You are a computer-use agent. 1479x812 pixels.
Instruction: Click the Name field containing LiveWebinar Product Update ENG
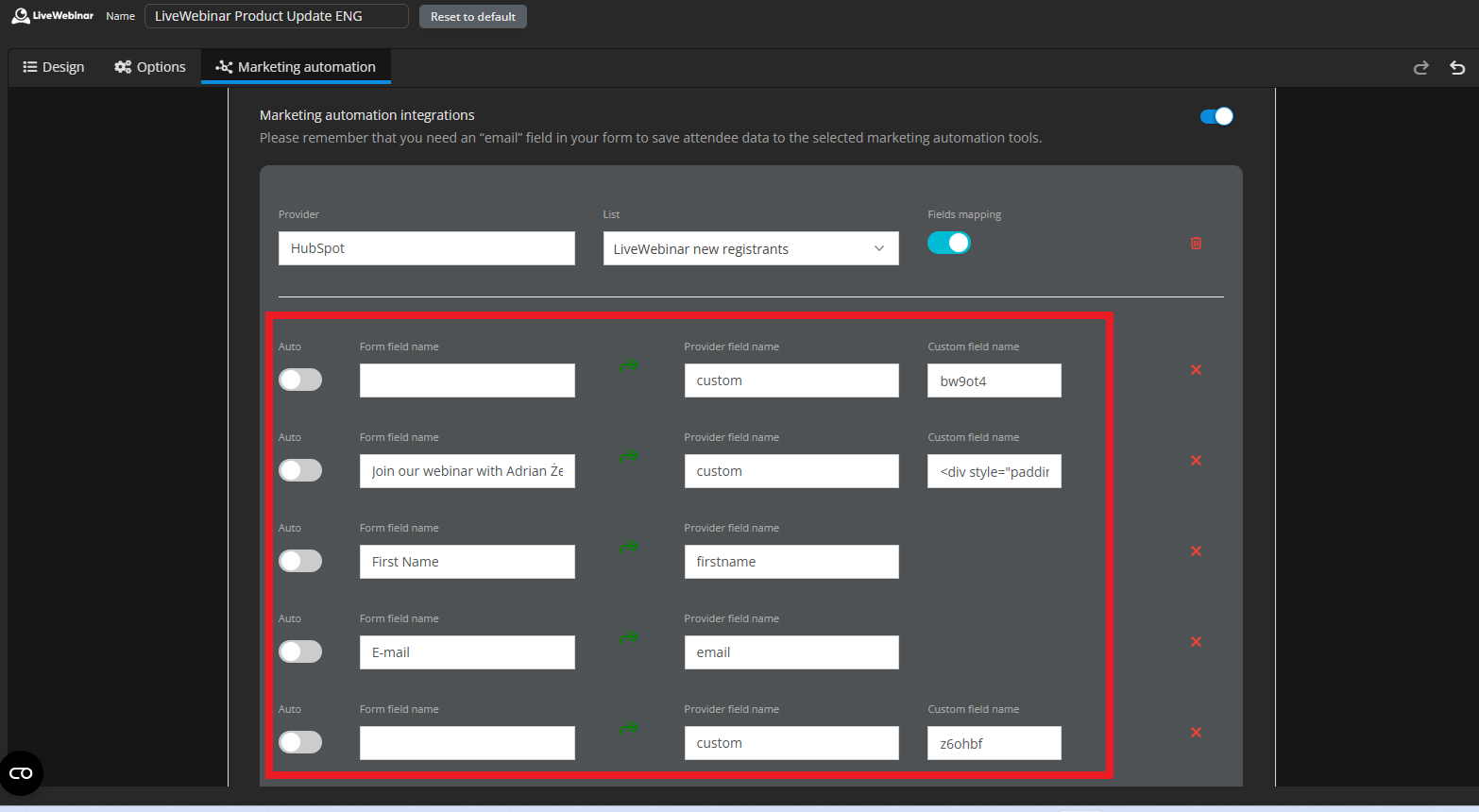coord(276,16)
